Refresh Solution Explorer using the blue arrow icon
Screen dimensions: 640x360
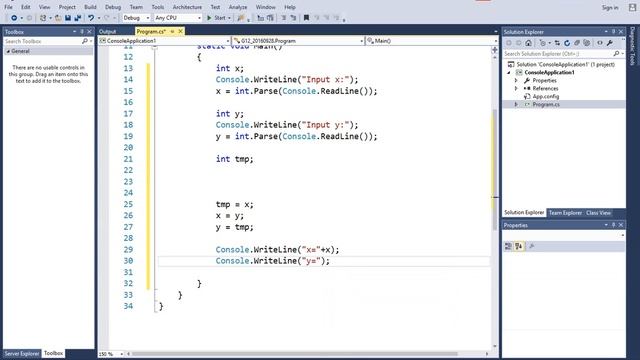(567, 43)
